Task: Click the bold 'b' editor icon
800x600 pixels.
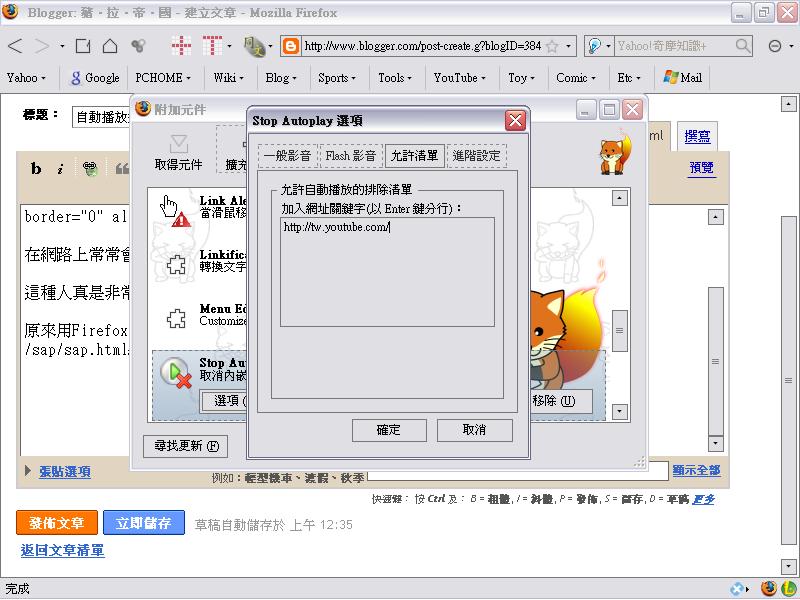Action: (36, 168)
